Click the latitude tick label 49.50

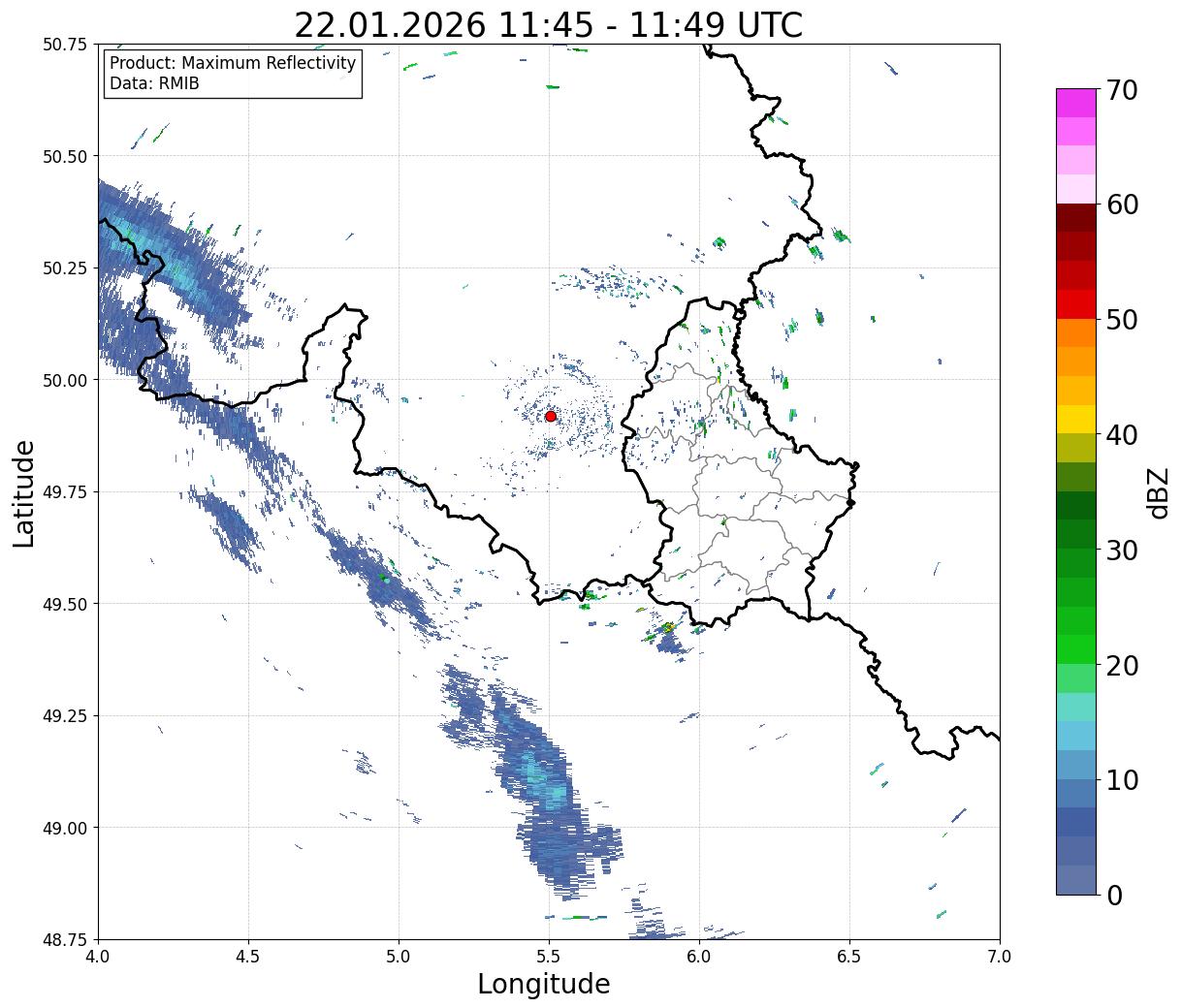65,604
